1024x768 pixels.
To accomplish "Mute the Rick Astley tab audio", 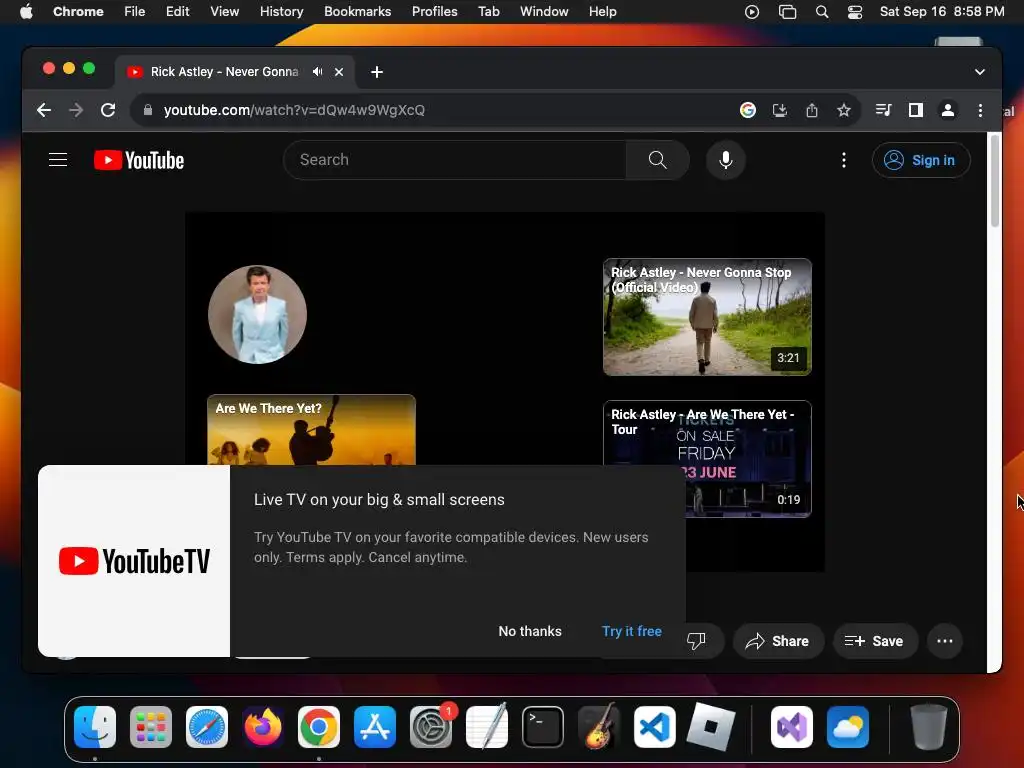I will (x=317, y=72).
